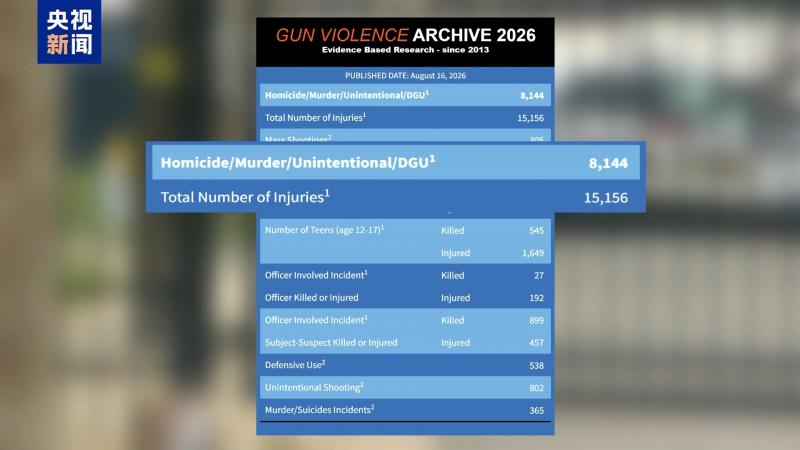
Task: Click 'Injured' next to the 457 value
Action: (x=456, y=343)
